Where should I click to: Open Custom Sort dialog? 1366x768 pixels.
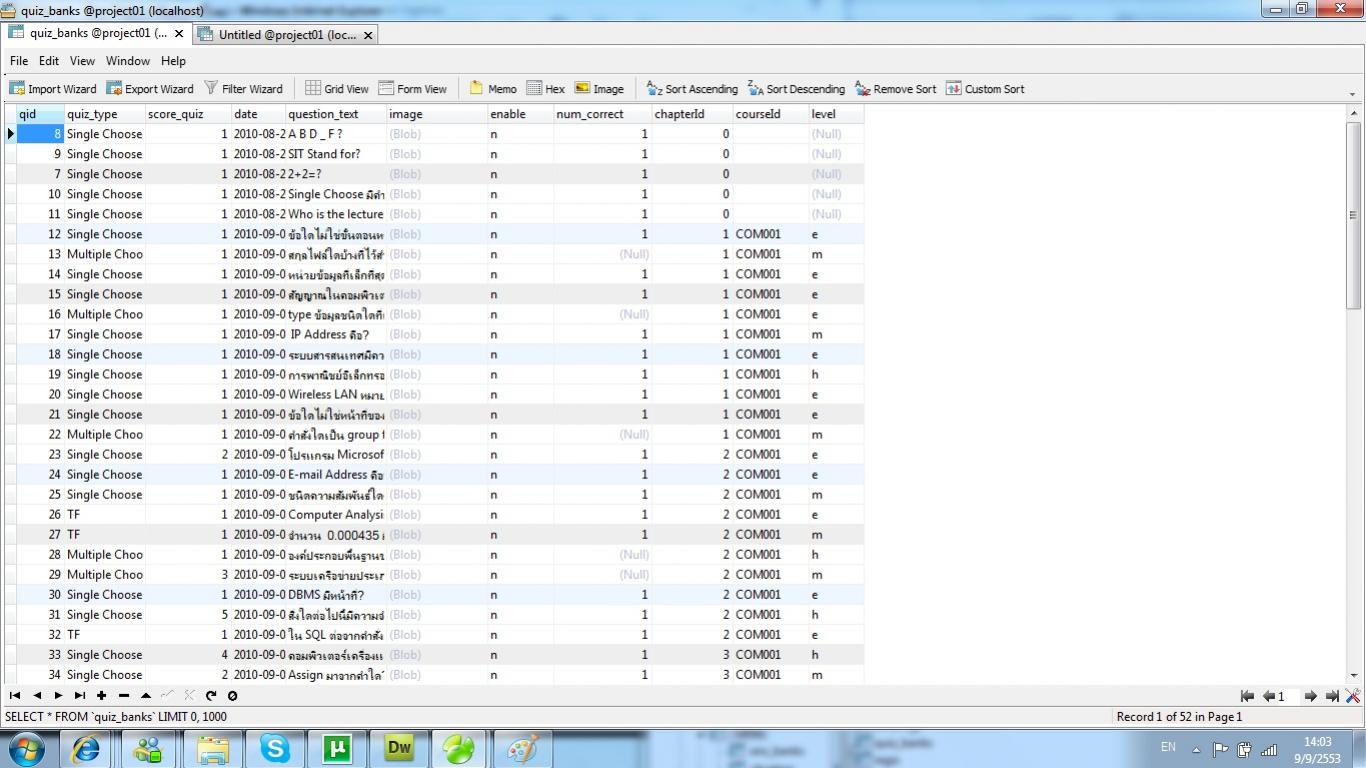(x=985, y=89)
